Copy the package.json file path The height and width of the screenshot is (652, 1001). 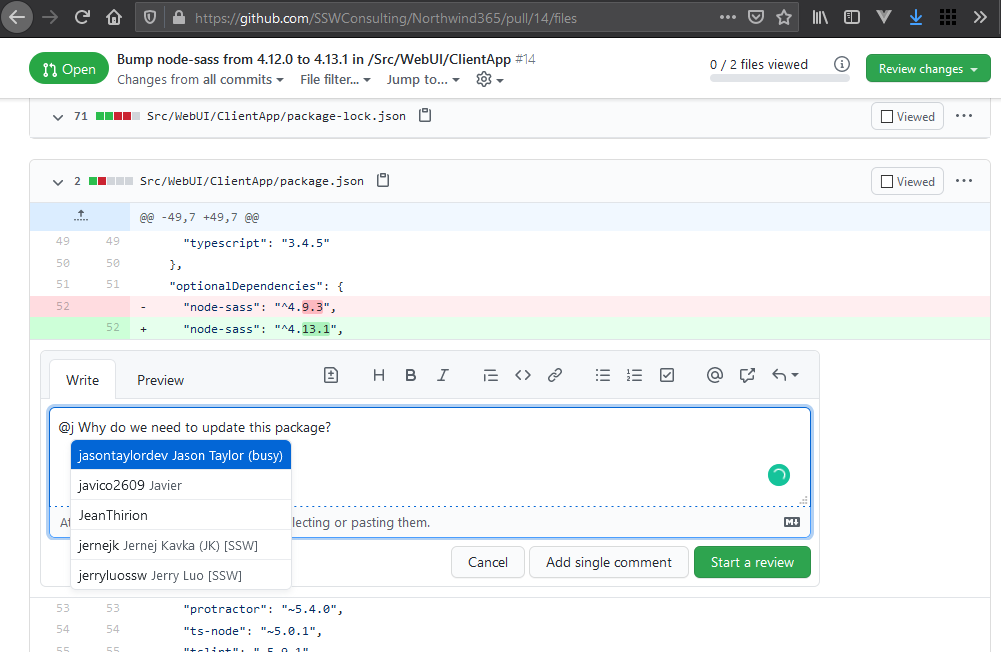click(x=382, y=181)
